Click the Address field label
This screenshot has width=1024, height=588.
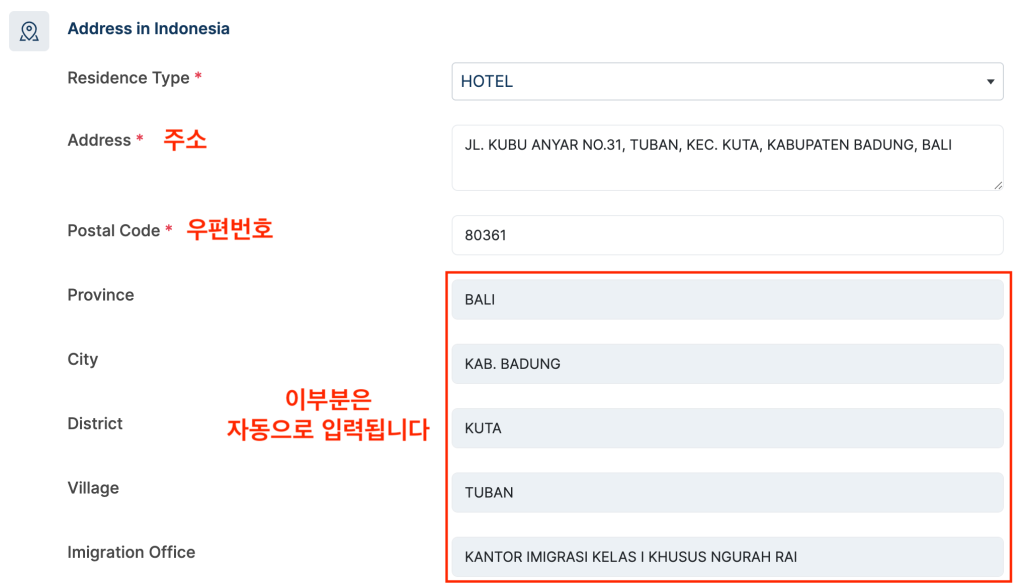(99, 141)
